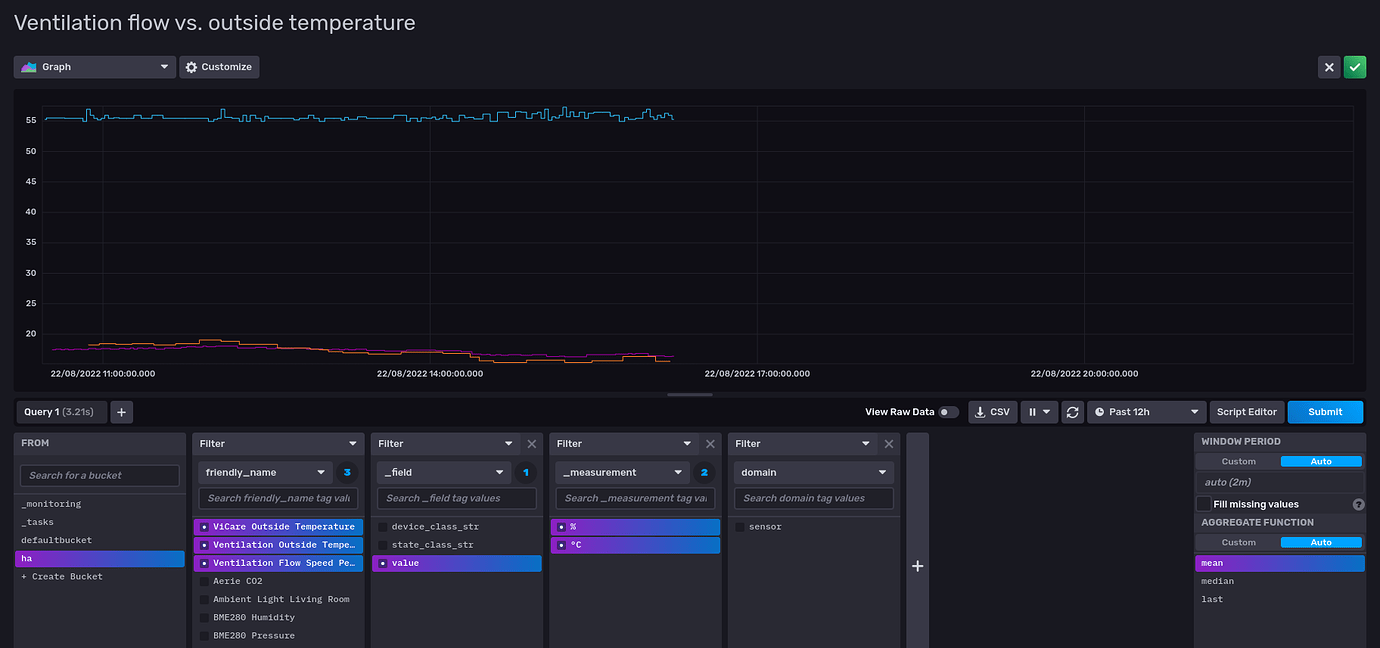The image size is (1380, 648).
Task: Open Filter mode dropdown in the domain card
Action: tap(804, 443)
